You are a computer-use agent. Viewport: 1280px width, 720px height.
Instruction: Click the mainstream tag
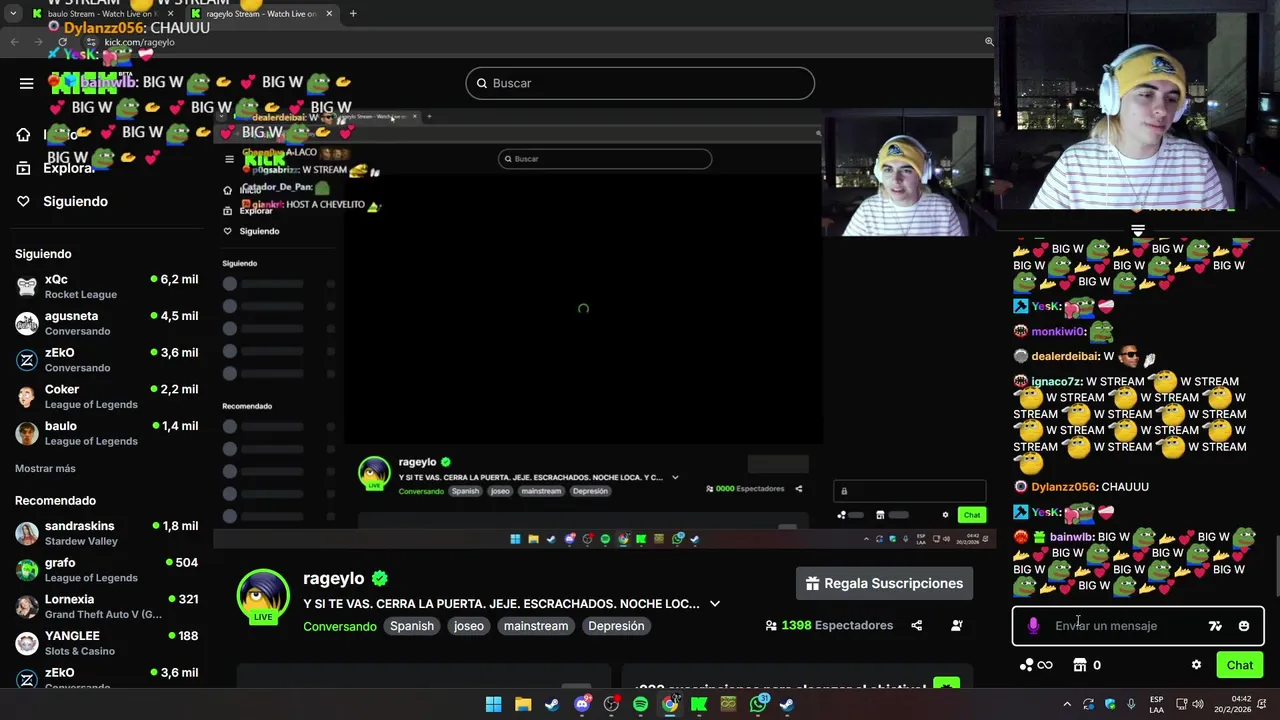pos(536,626)
